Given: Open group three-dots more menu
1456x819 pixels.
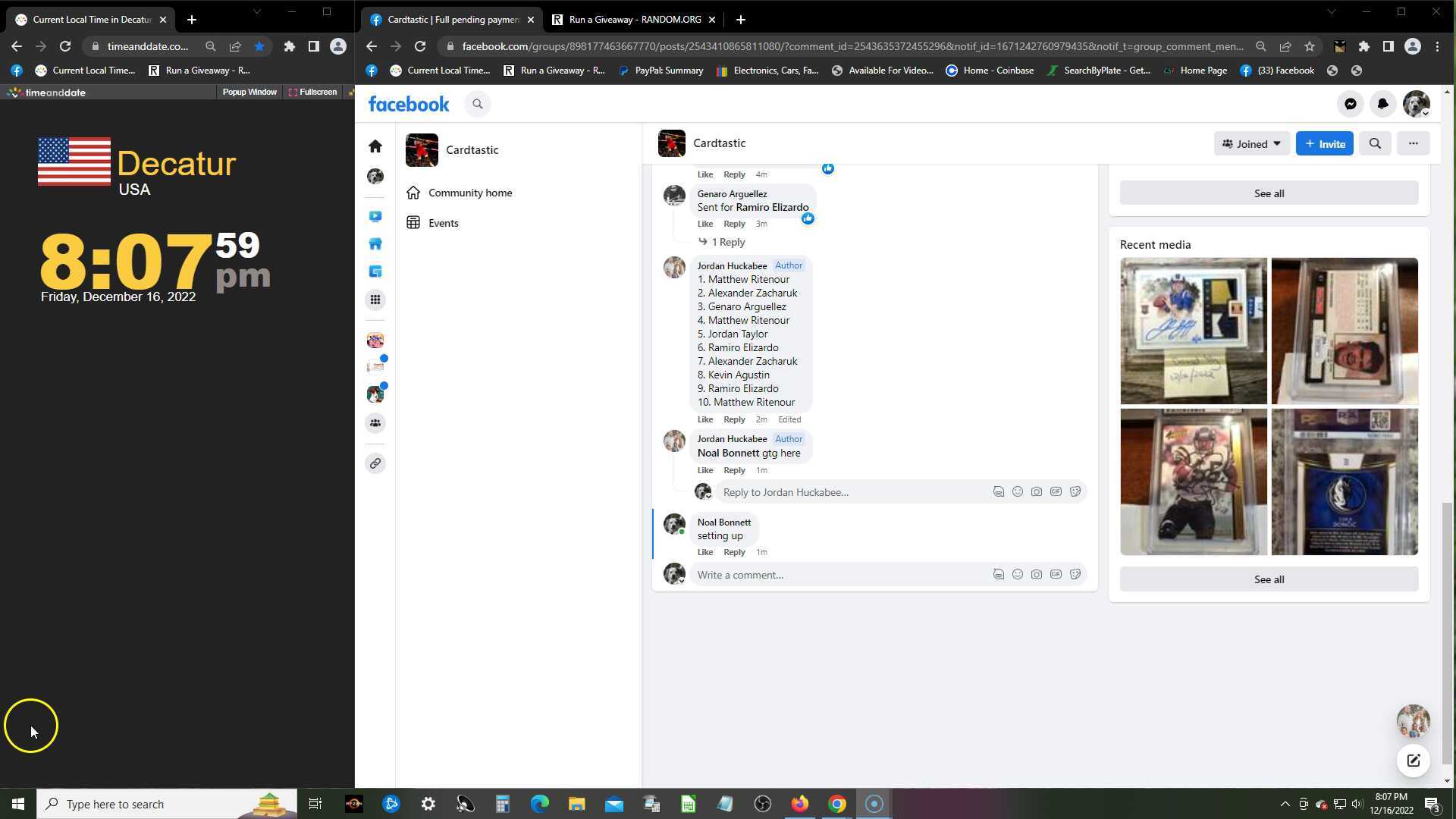Looking at the screenshot, I should click(x=1413, y=144).
